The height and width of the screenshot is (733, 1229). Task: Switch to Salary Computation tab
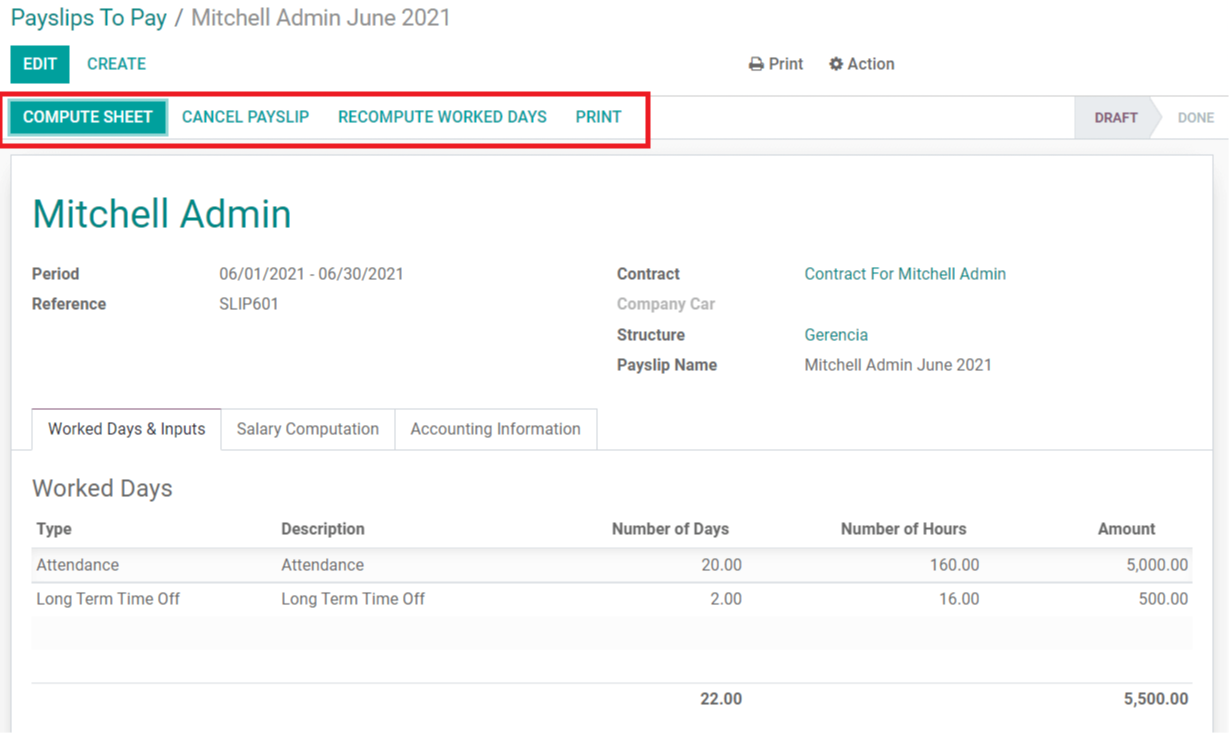308,429
